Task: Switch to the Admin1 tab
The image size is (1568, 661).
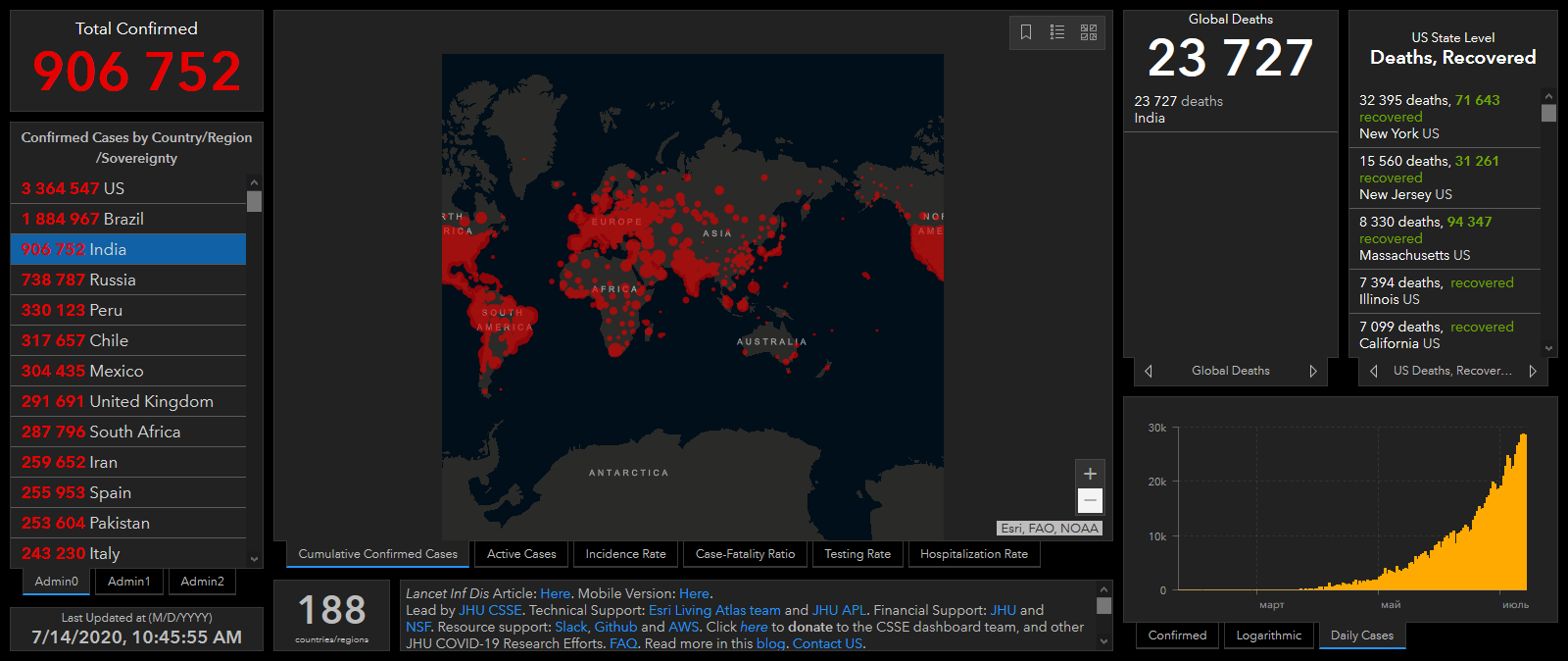Action: pos(129,582)
